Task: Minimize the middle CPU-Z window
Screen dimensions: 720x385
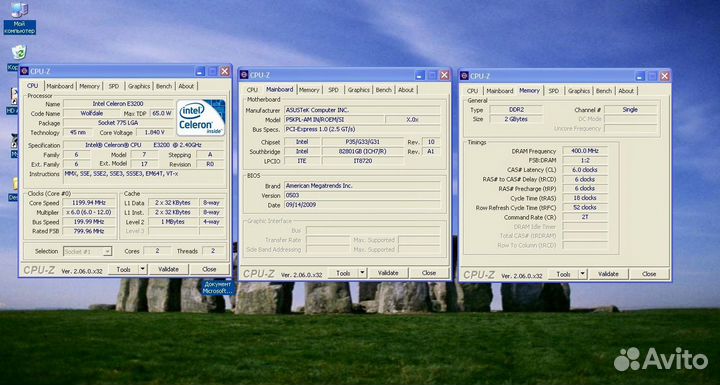Action: pos(420,75)
